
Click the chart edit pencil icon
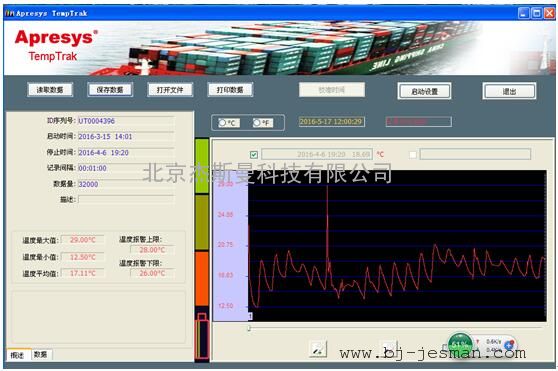(x=318, y=349)
